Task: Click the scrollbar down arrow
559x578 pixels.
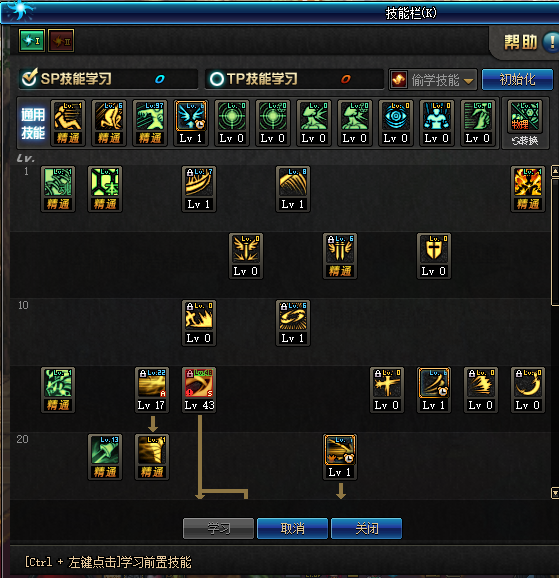Action: tap(555, 493)
